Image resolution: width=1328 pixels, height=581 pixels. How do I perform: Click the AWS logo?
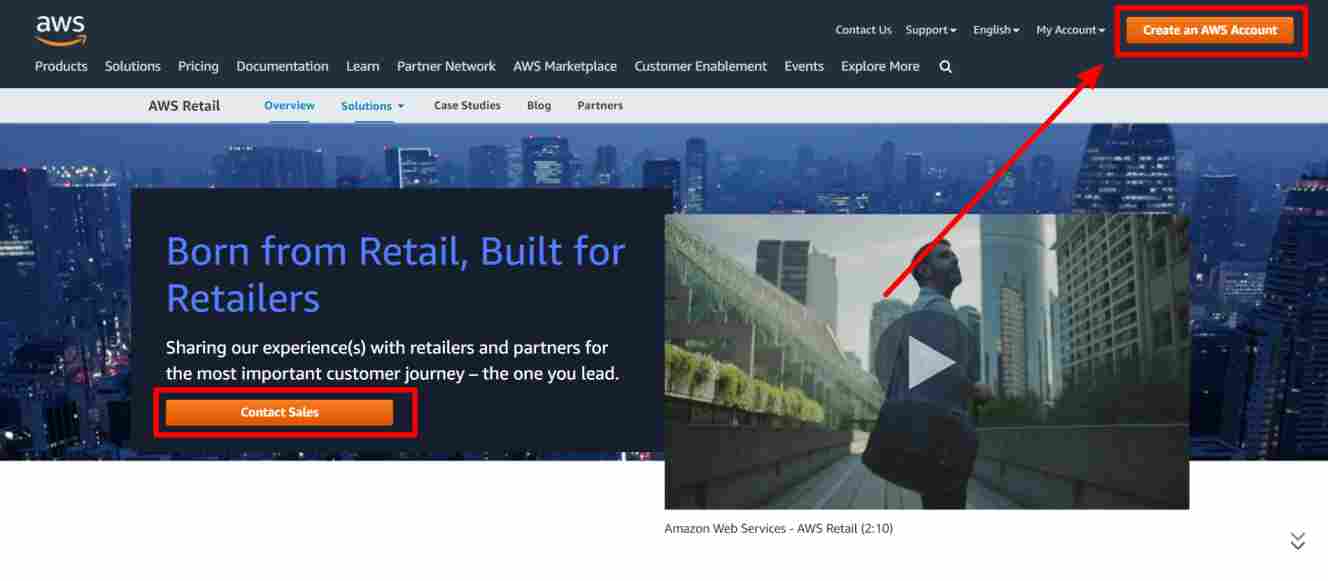tap(61, 30)
